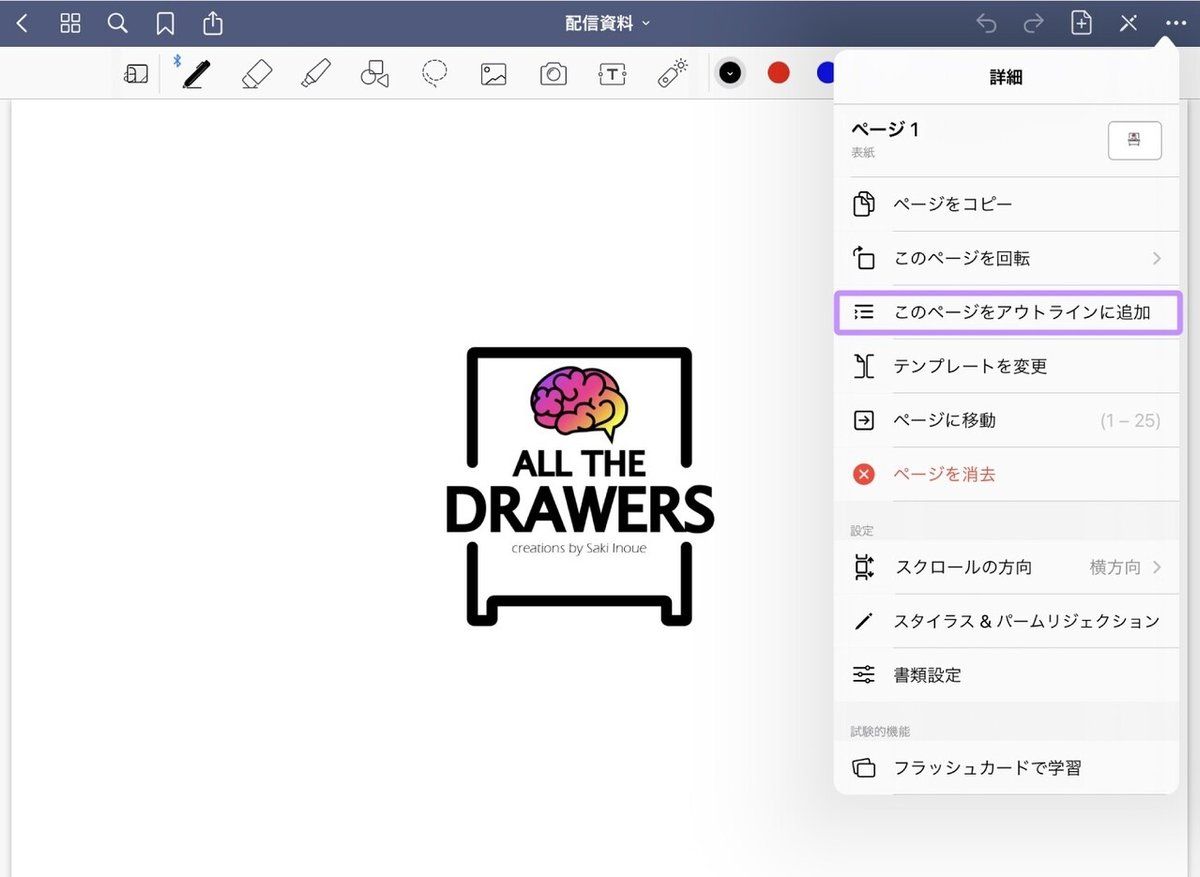This screenshot has height=877, width=1200.
Task: Open the page thumbnails view
Action: pyautogui.click(x=69, y=22)
